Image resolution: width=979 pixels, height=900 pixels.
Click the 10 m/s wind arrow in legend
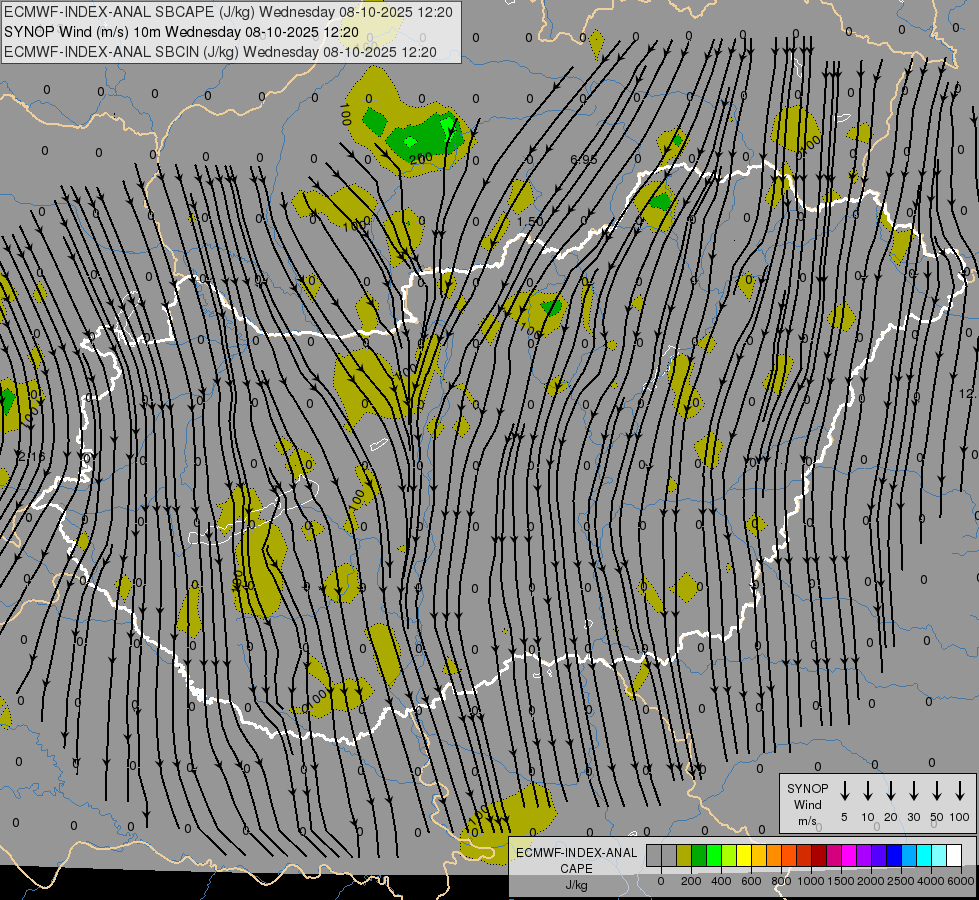pyautogui.click(x=868, y=791)
